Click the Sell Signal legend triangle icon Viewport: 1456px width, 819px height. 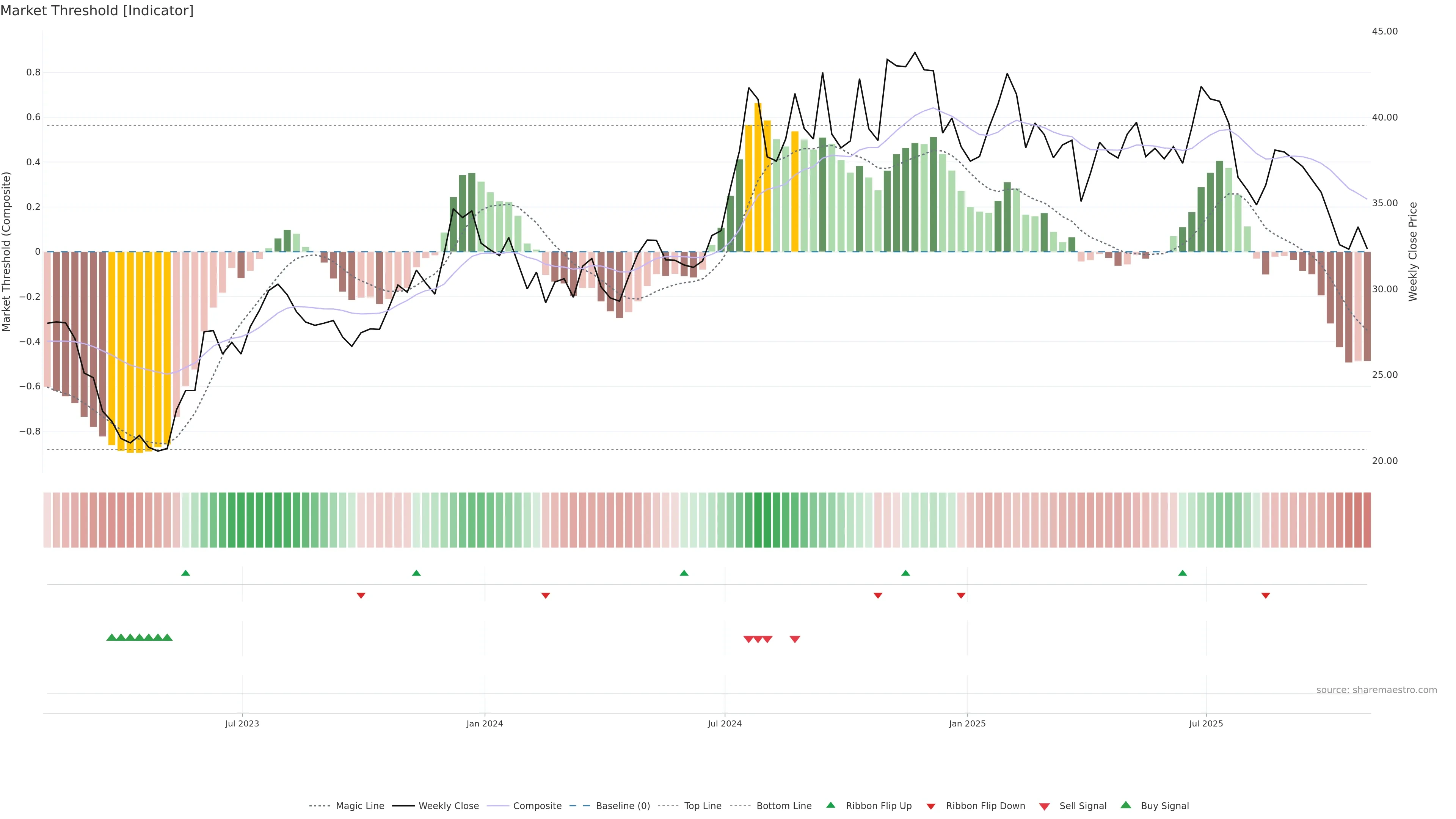(1044, 806)
